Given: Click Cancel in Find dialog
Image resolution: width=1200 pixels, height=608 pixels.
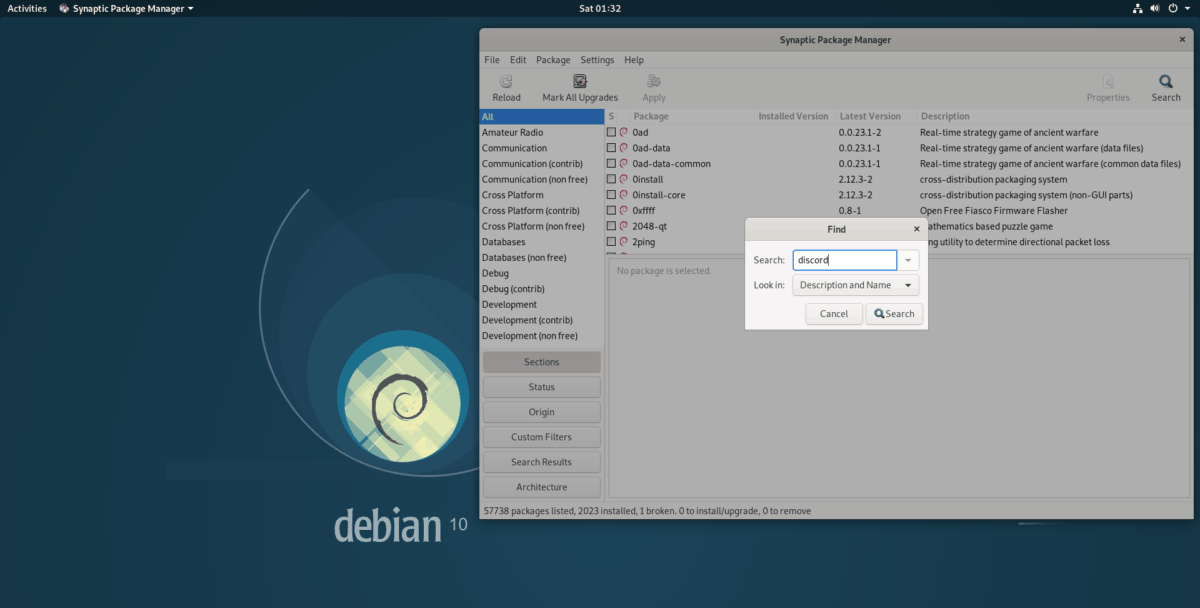Looking at the screenshot, I should tap(834, 313).
